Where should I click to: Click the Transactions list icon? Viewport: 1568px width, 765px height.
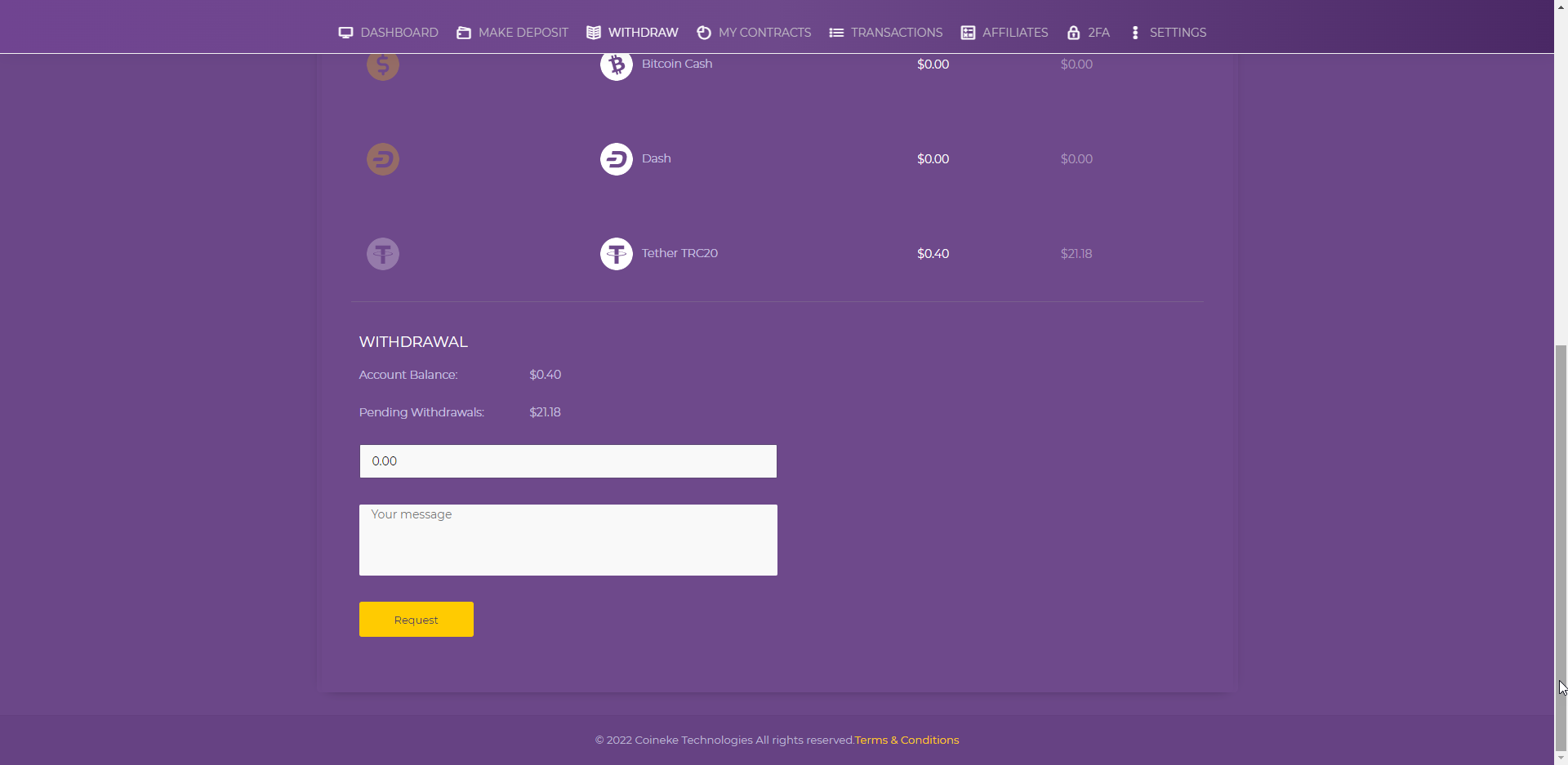click(836, 33)
